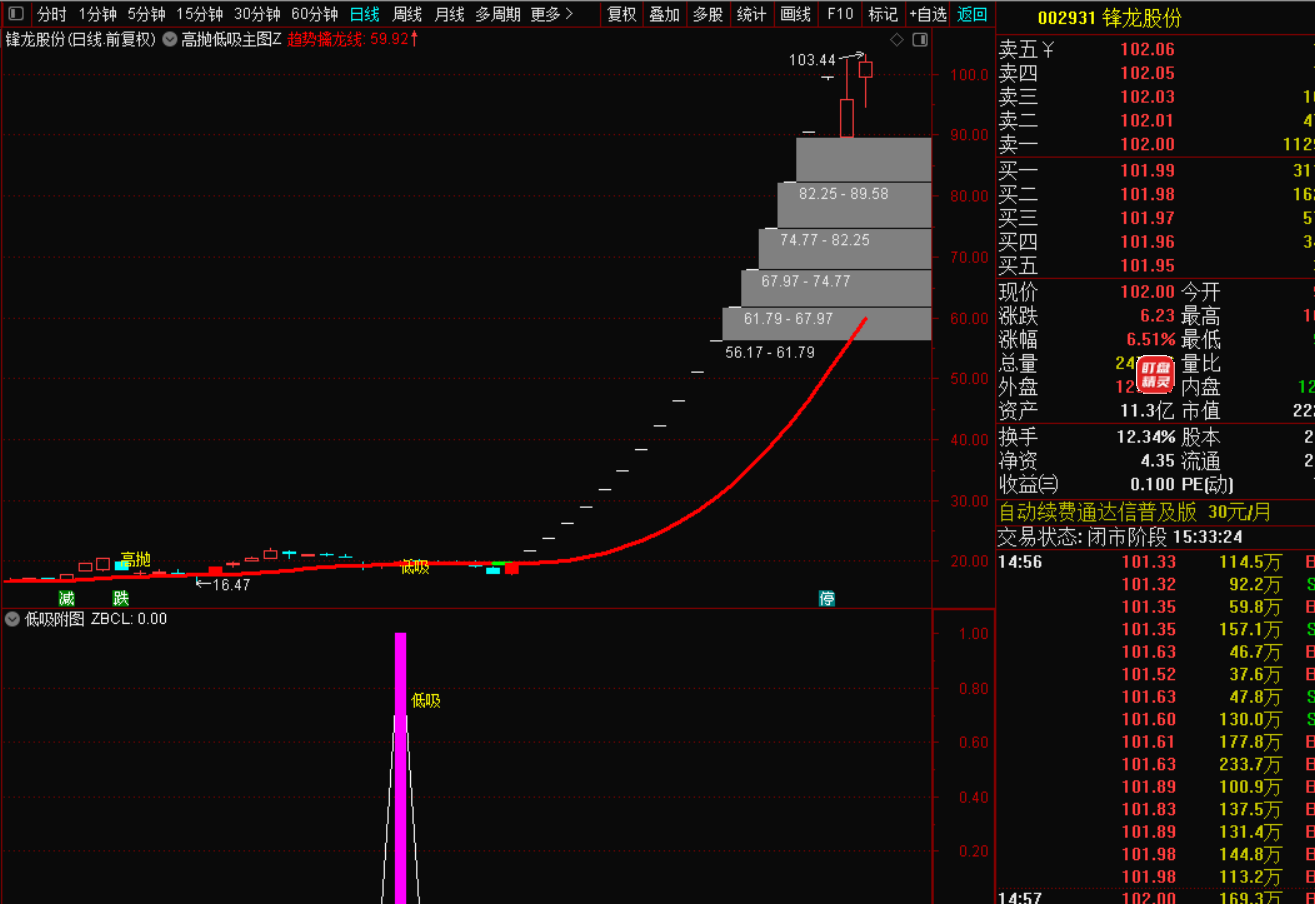
Task: Click the red 盯盘精灵 badge icon
Action: tap(1156, 373)
